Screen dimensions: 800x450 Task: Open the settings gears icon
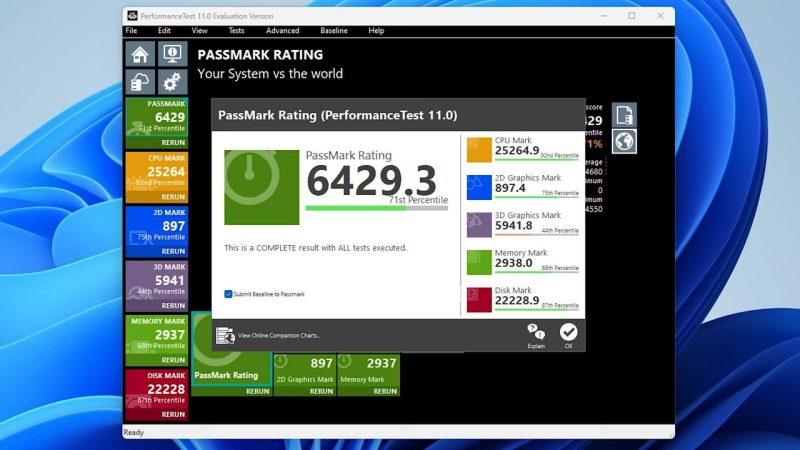coord(172,82)
